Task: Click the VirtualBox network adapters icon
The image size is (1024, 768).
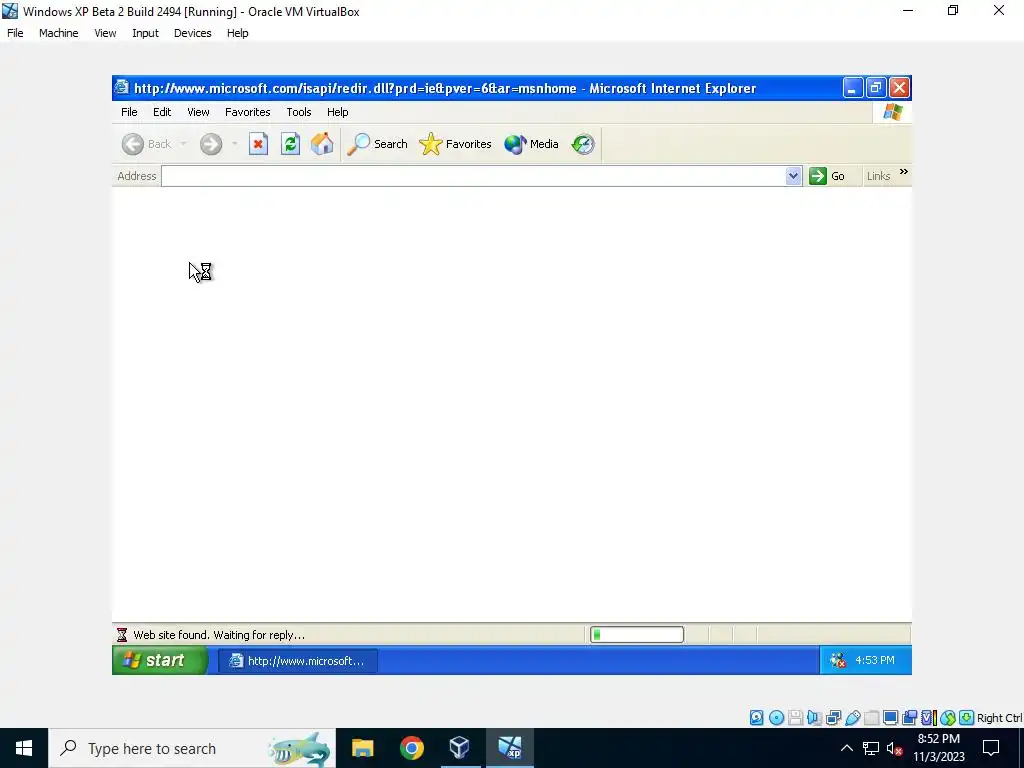Action: pyautogui.click(x=833, y=718)
